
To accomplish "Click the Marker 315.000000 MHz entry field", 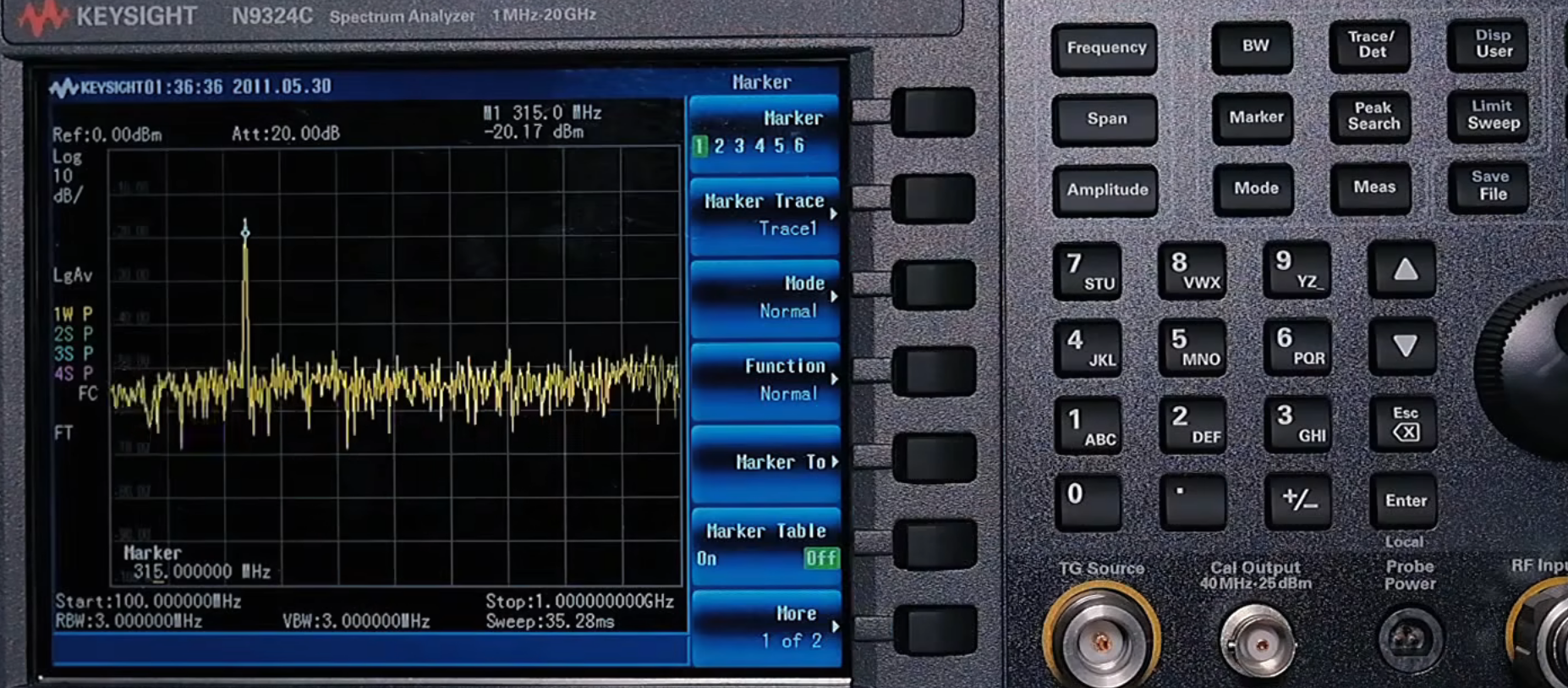I will click(197, 563).
